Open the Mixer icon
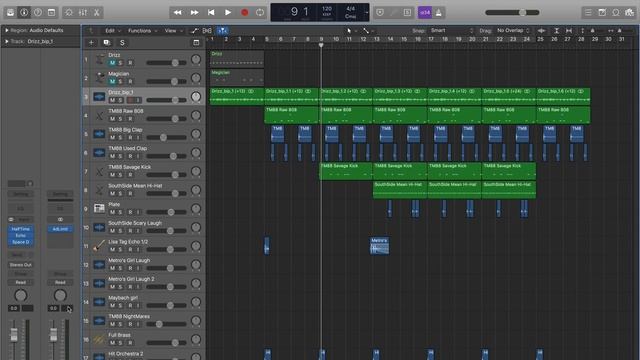640x360 pixels. pyautogui.click(x=83, y=13)
